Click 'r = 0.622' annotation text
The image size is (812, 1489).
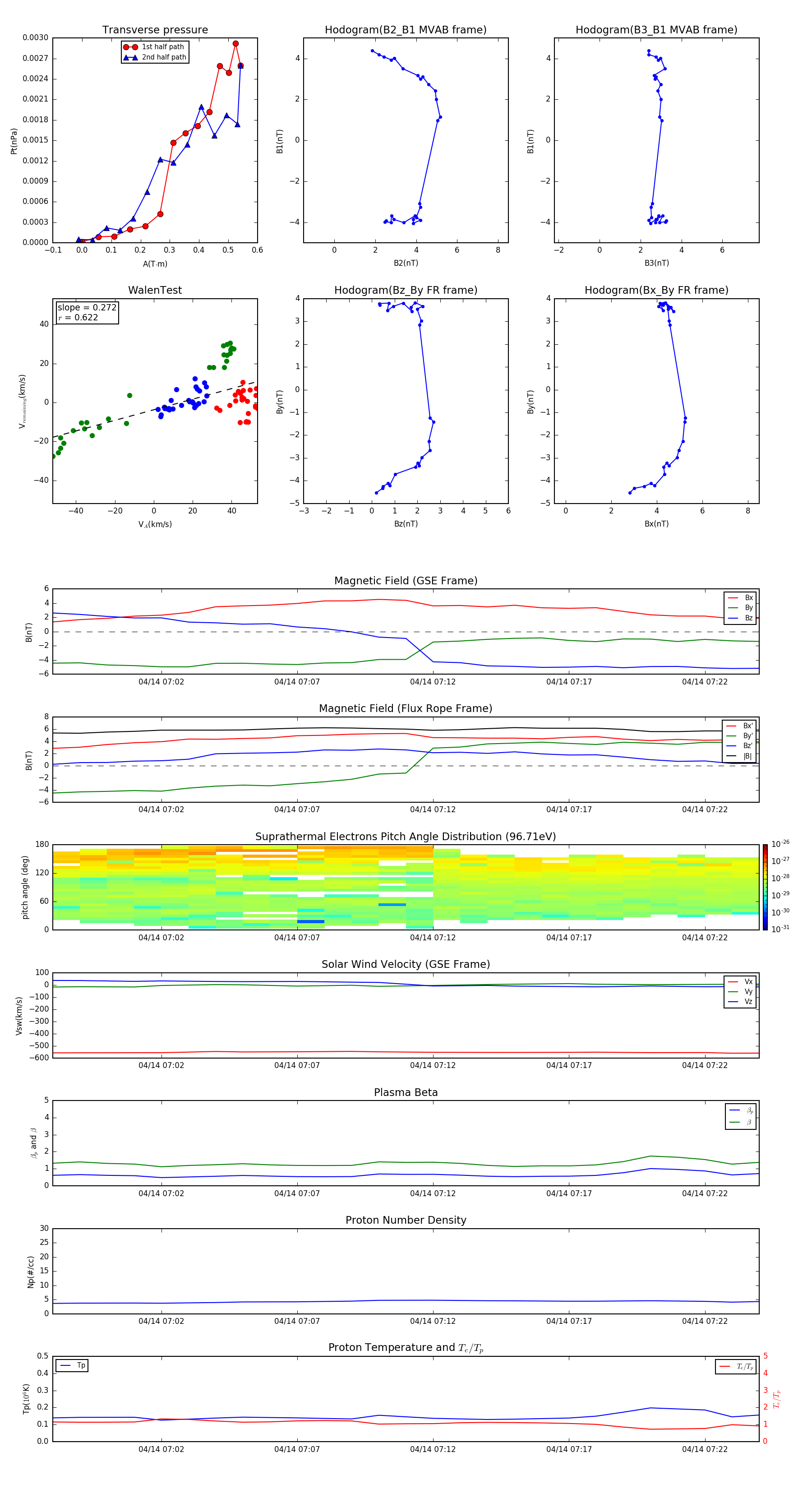click(78, 317)
